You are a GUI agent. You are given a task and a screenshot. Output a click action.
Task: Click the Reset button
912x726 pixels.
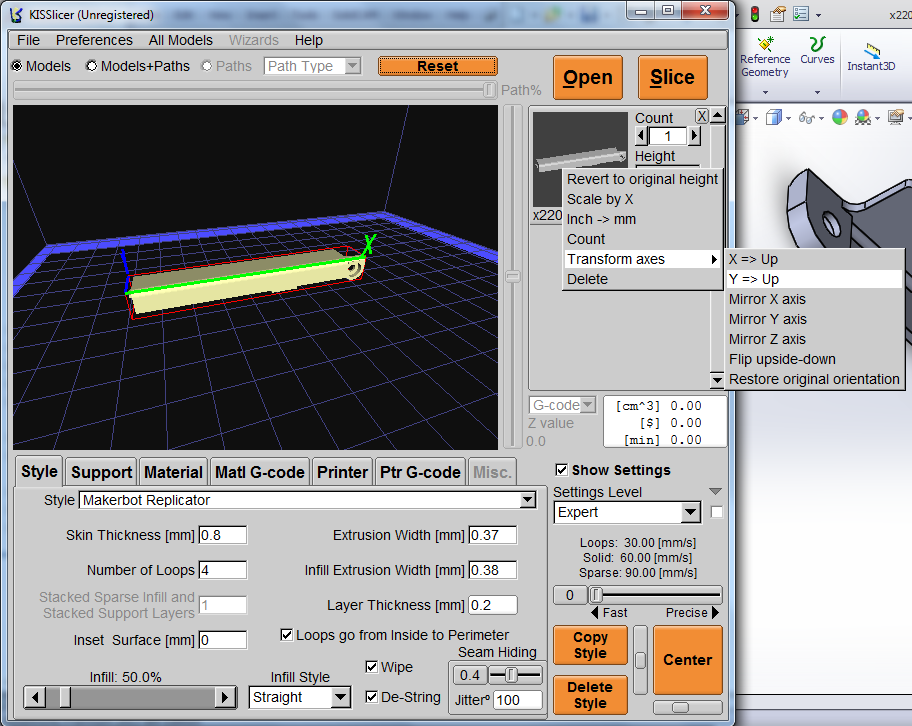point(437,66)
